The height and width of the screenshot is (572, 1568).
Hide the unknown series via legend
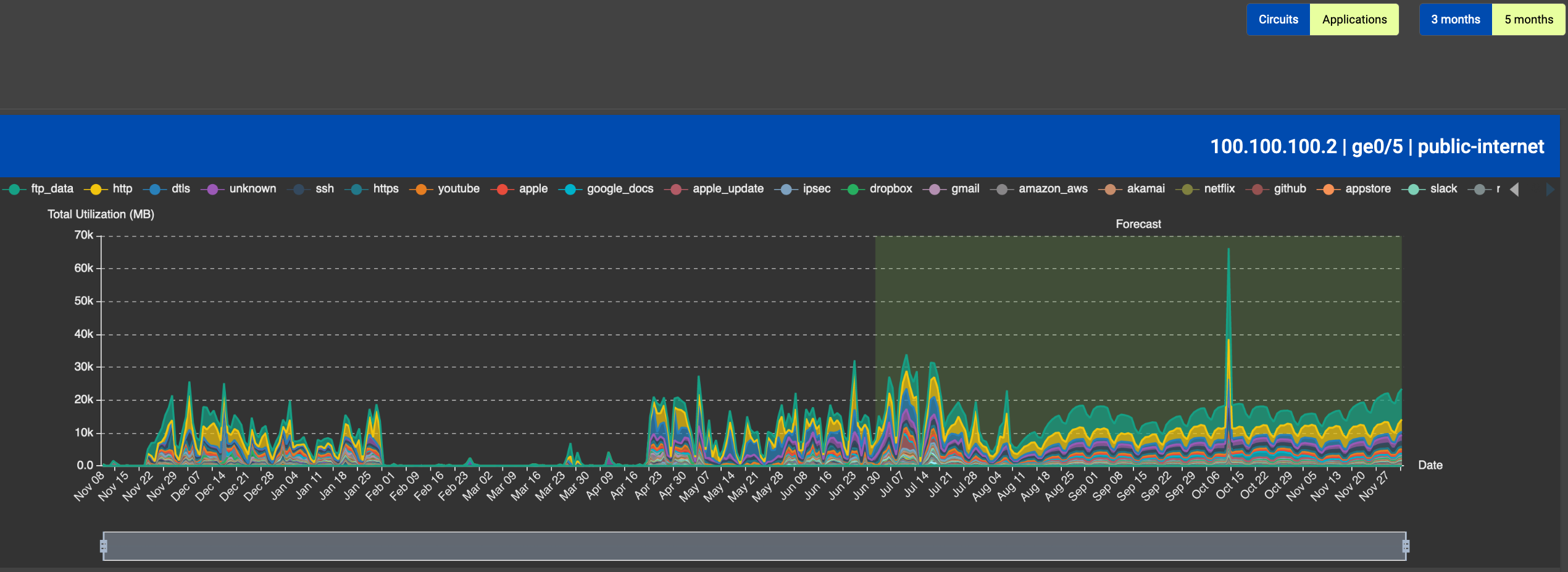click(x=252, y=189)
